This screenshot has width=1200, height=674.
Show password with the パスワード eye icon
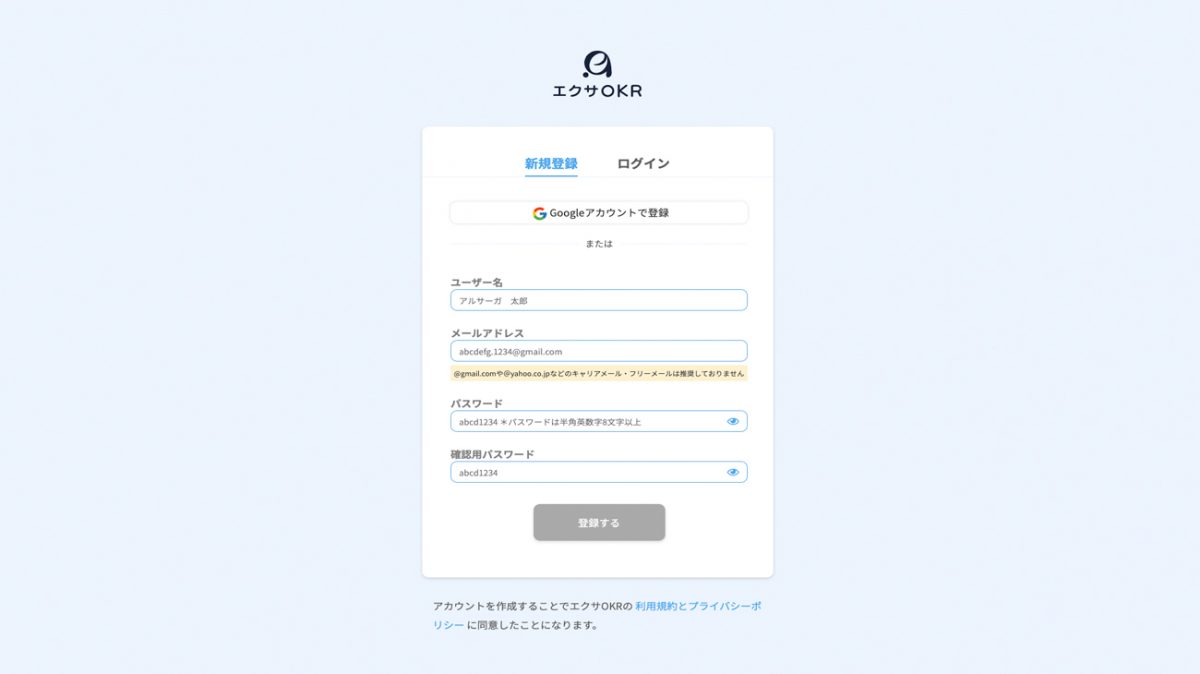[733, 421]
